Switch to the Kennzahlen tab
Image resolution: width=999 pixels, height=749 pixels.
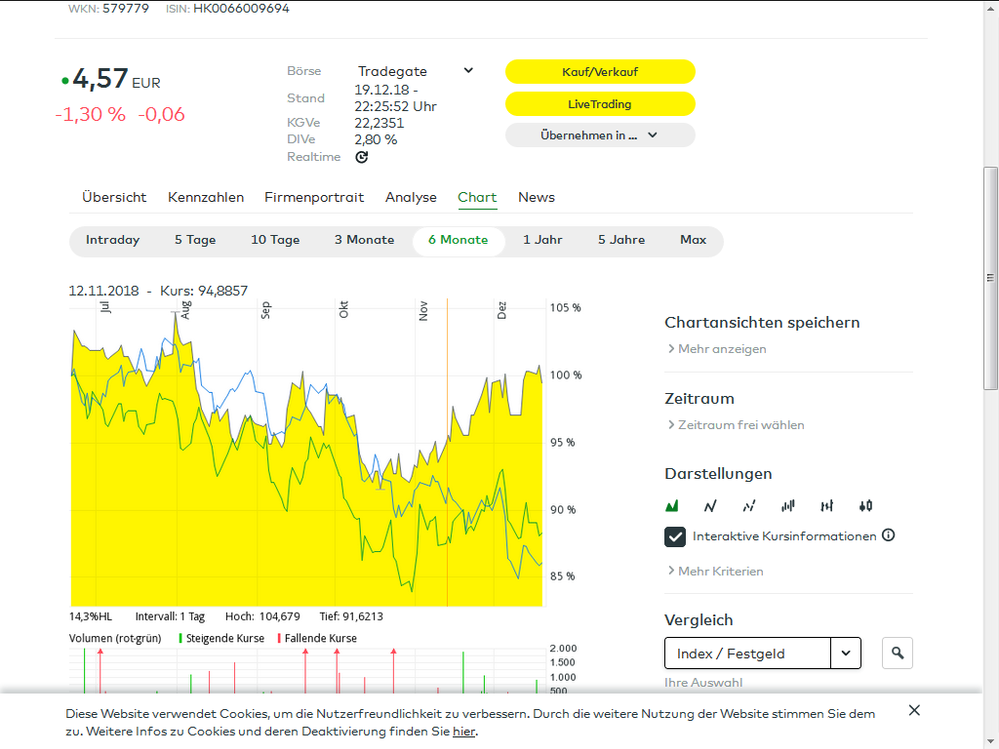tap(206, 197)
